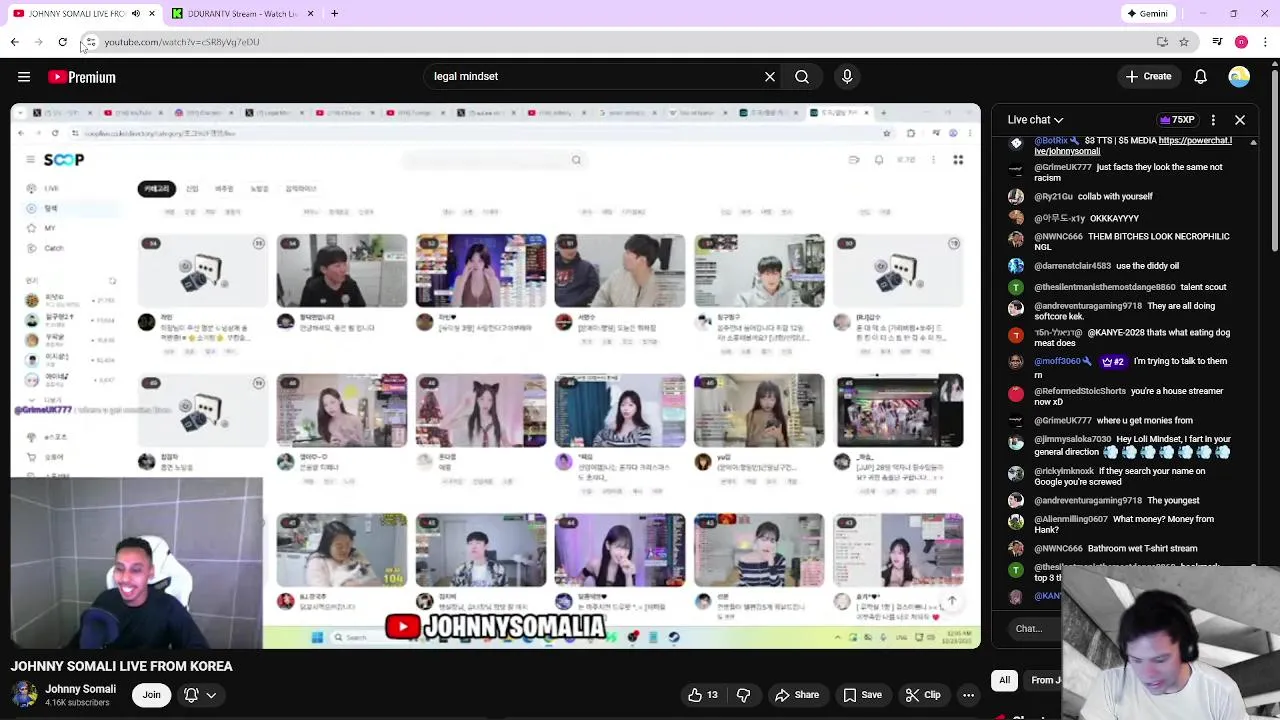Open Johnny Somali channel name link
The height and width of the screenshot is (720, 1280).
pyautogui.click(x=80, y=689)
